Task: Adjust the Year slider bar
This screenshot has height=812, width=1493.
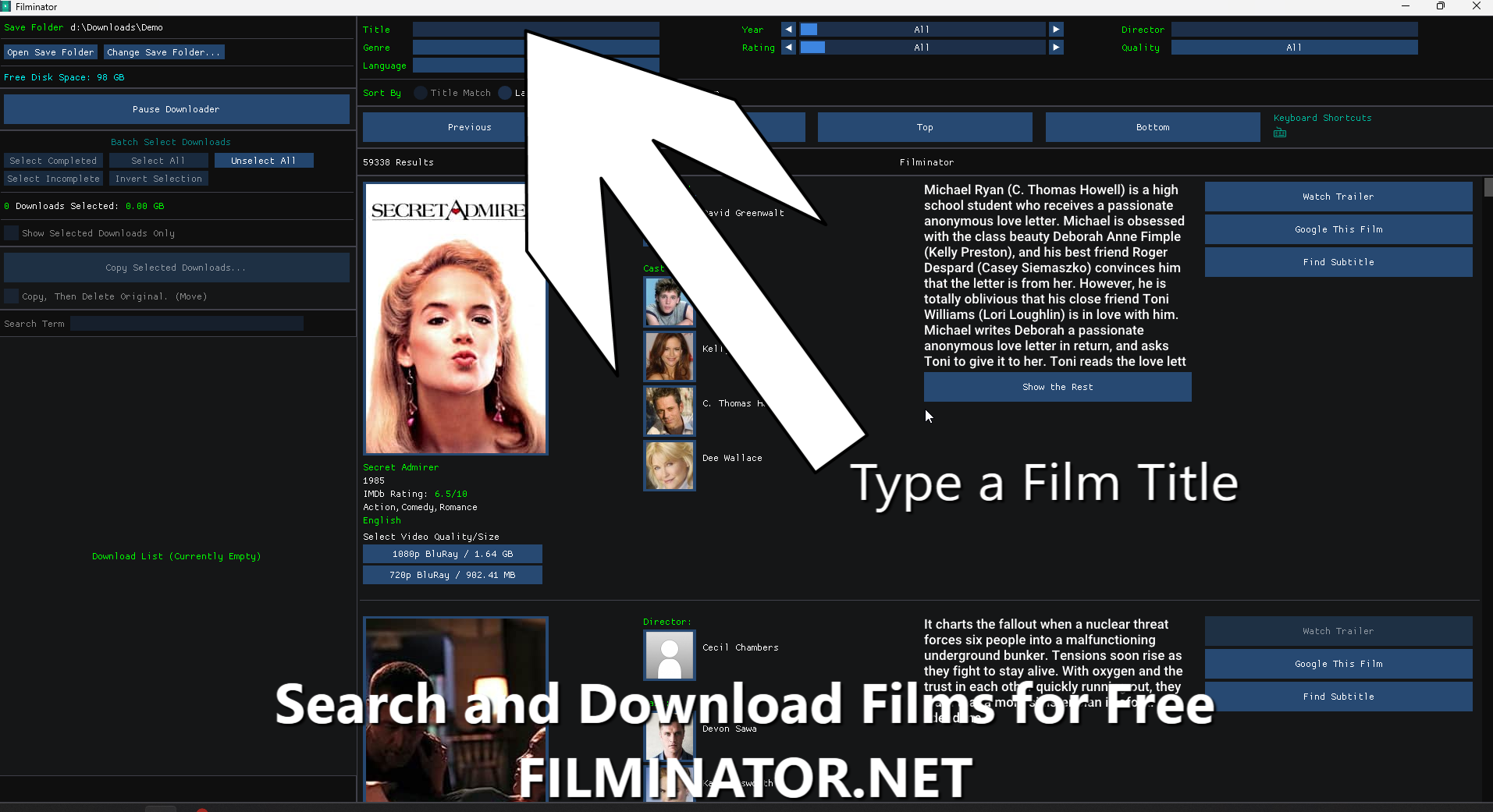Action: [x=922, y=29]
